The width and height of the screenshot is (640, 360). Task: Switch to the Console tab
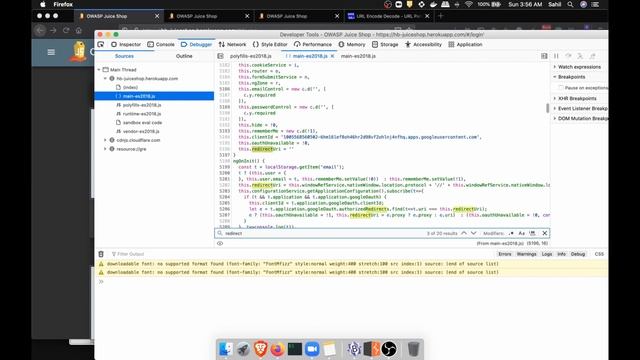[161, 44]
